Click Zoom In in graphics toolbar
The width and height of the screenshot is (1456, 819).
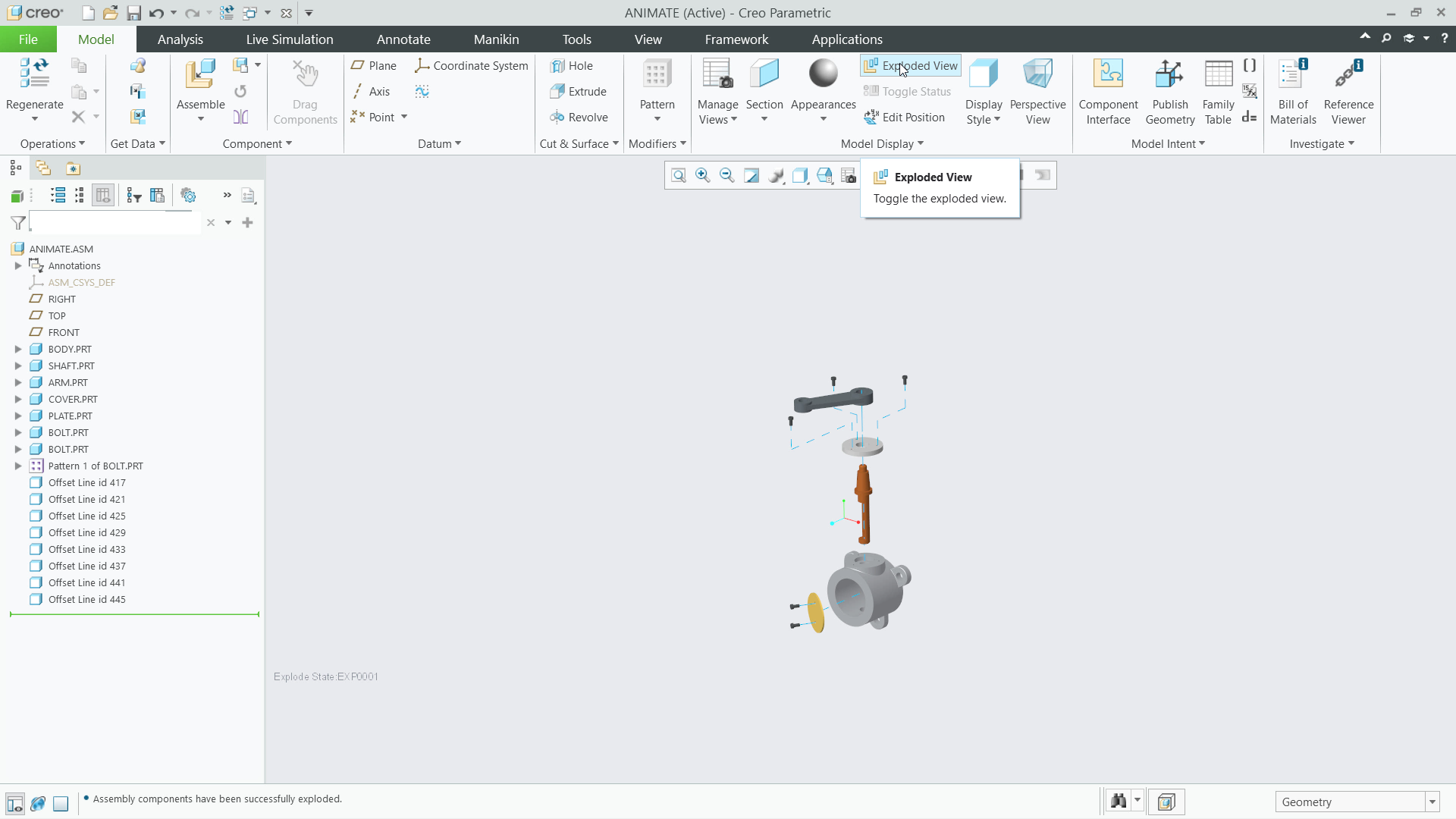[703, 176]
